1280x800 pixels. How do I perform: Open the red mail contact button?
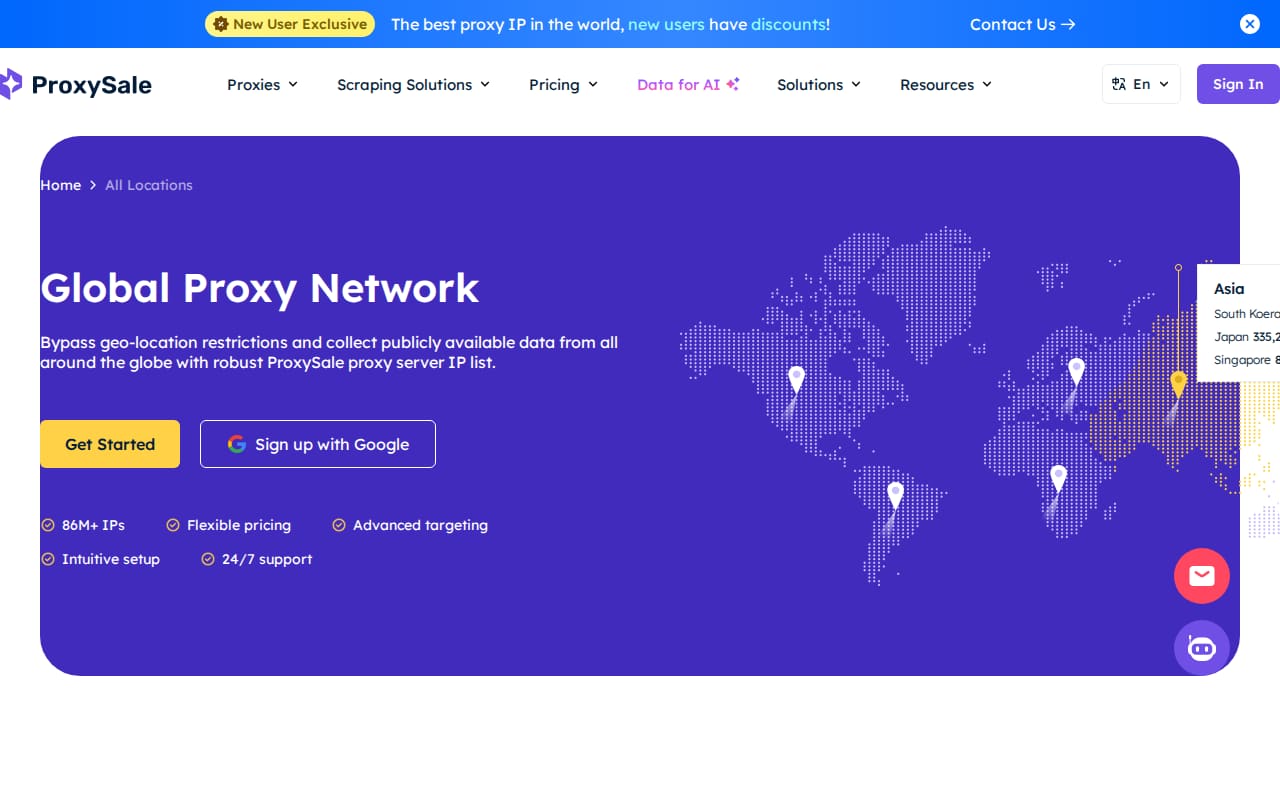(1202, 576)
